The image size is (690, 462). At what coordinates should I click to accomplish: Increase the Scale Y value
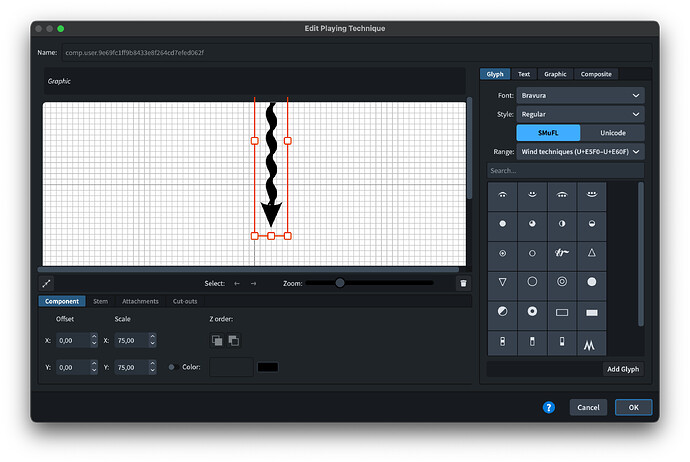(152, 364)
